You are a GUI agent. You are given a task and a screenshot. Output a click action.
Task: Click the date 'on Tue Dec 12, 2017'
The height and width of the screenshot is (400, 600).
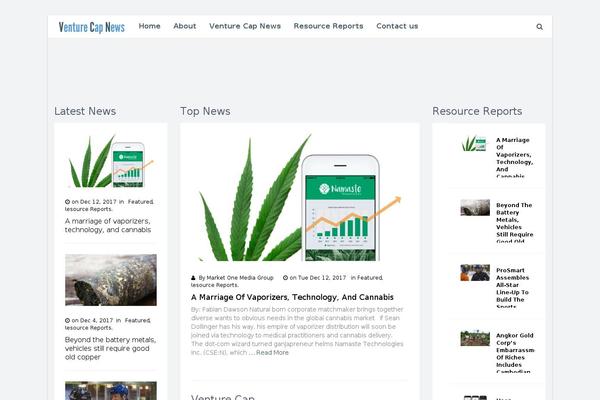[318, 278]
